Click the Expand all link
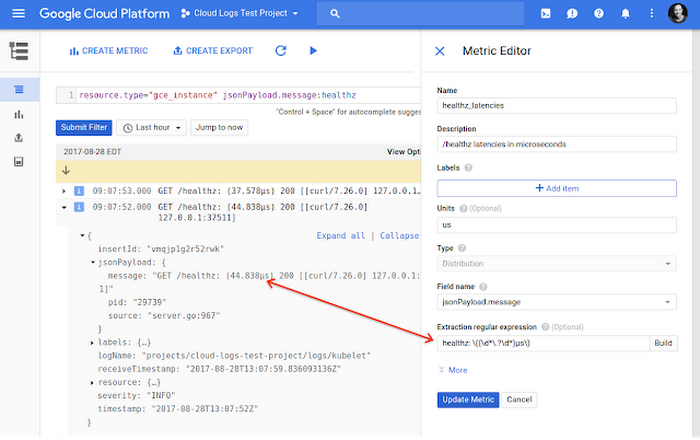700x440 pixels. (340, 236)
